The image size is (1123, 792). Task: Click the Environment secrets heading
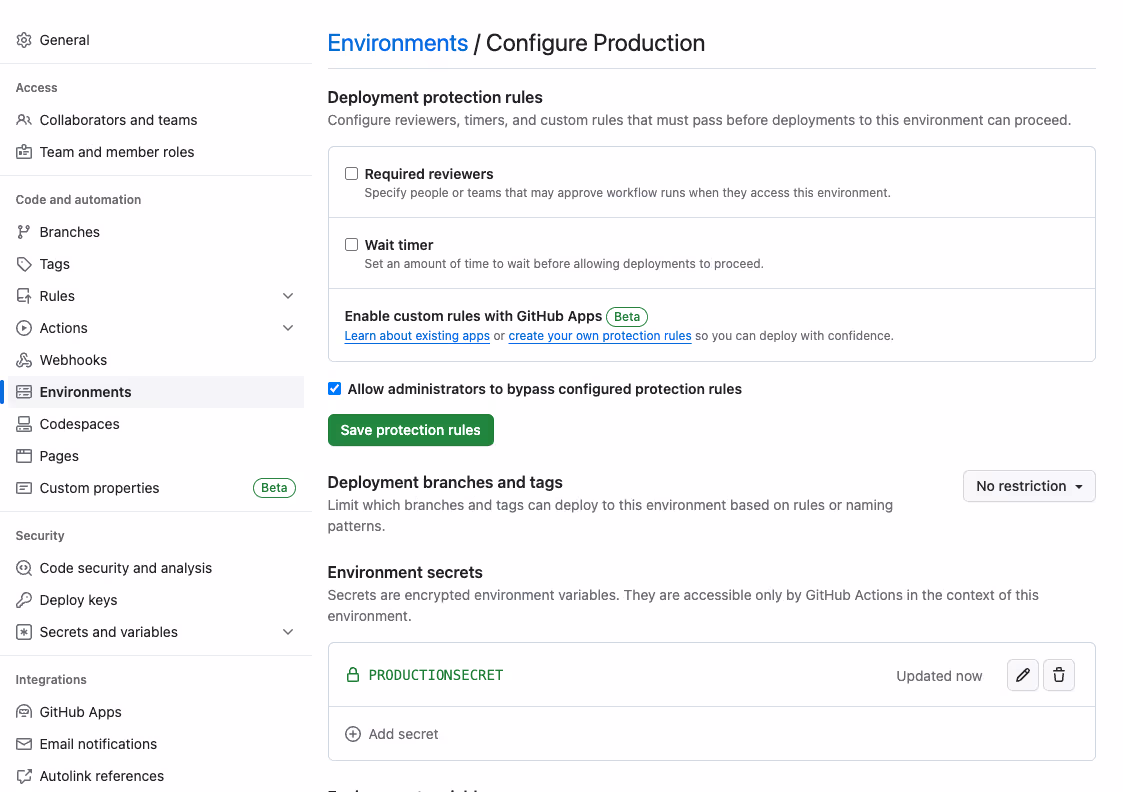[x=405, y=572]
